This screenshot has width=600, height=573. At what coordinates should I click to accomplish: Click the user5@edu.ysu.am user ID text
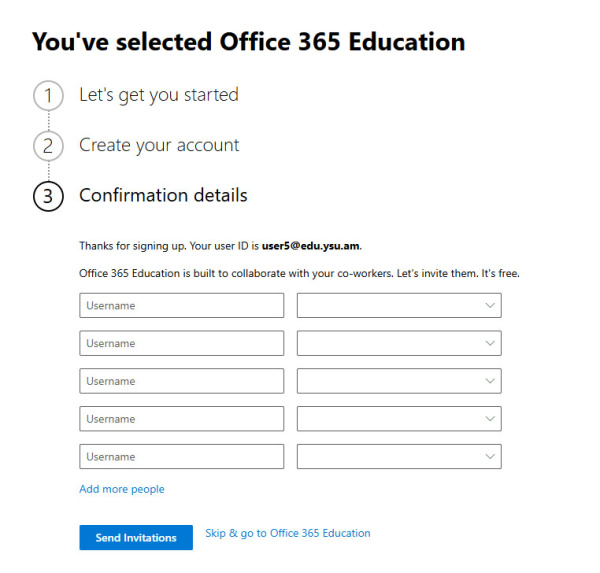[311, 245]
